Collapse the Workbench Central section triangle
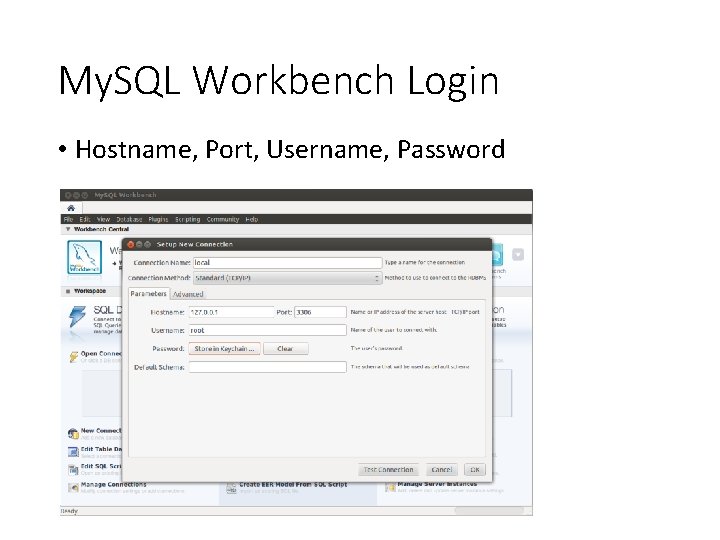The image size is (720, 540). click(x=68, y=229)
